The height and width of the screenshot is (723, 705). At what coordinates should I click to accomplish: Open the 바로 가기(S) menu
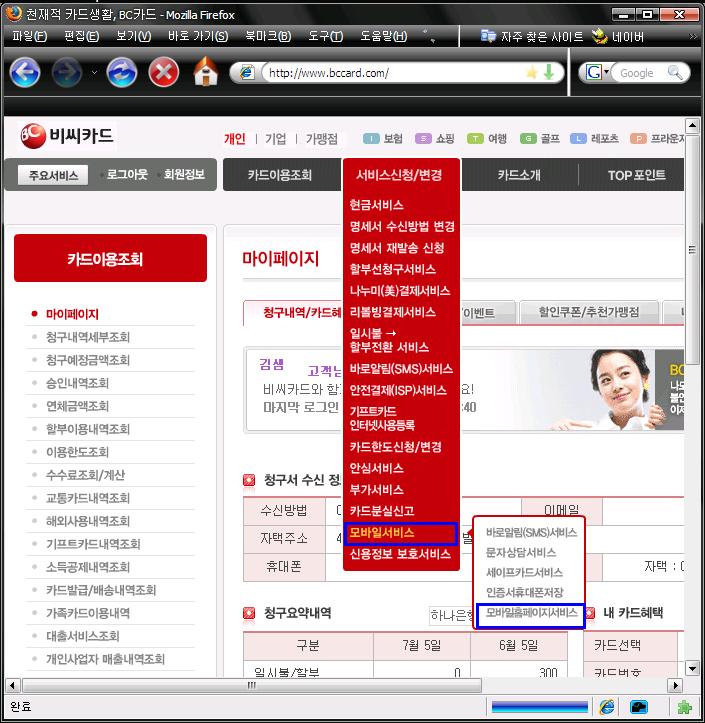[x=198, y=36]
